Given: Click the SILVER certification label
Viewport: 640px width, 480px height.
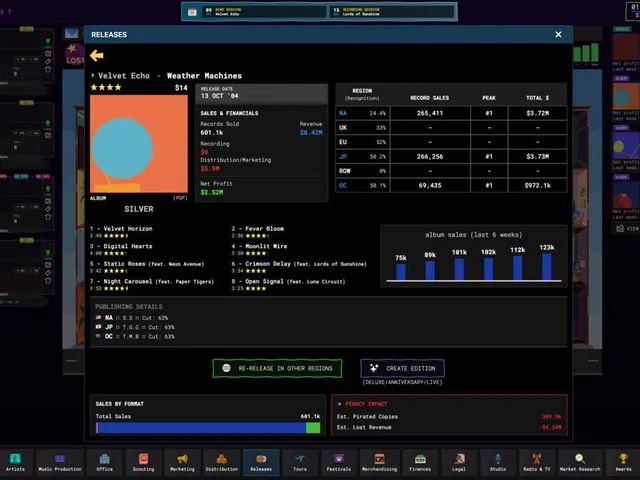Looking at the screenshot, I should pyautogui.click(x=139, y=209).
